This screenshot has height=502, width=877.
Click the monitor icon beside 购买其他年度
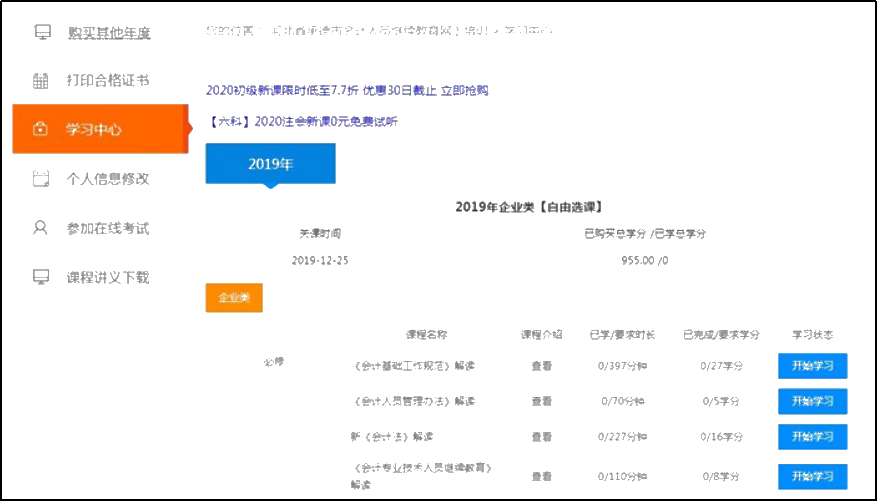point(42,33)
